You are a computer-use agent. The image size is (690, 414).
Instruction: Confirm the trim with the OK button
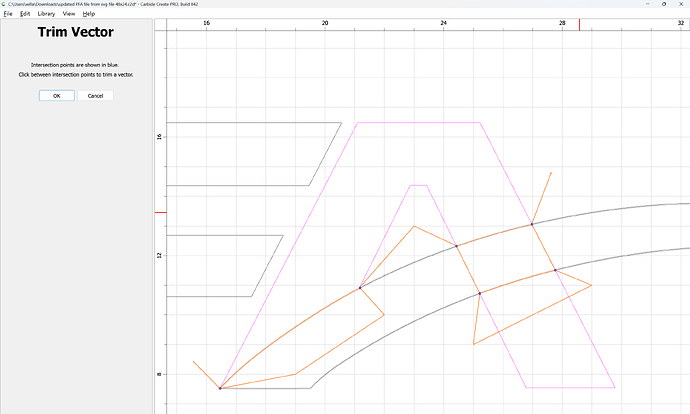click(x=56, y=96)
